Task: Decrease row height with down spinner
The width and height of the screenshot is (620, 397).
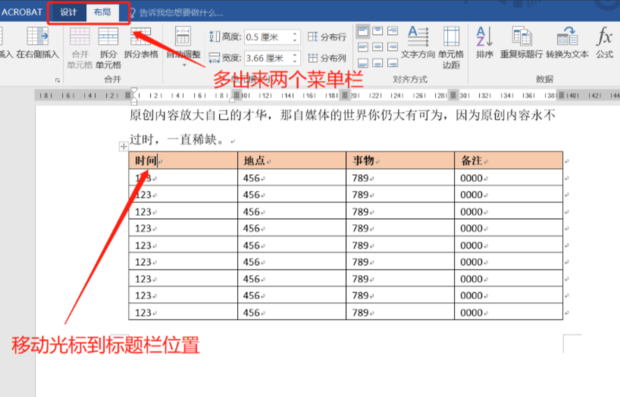Action: point(295,40)
